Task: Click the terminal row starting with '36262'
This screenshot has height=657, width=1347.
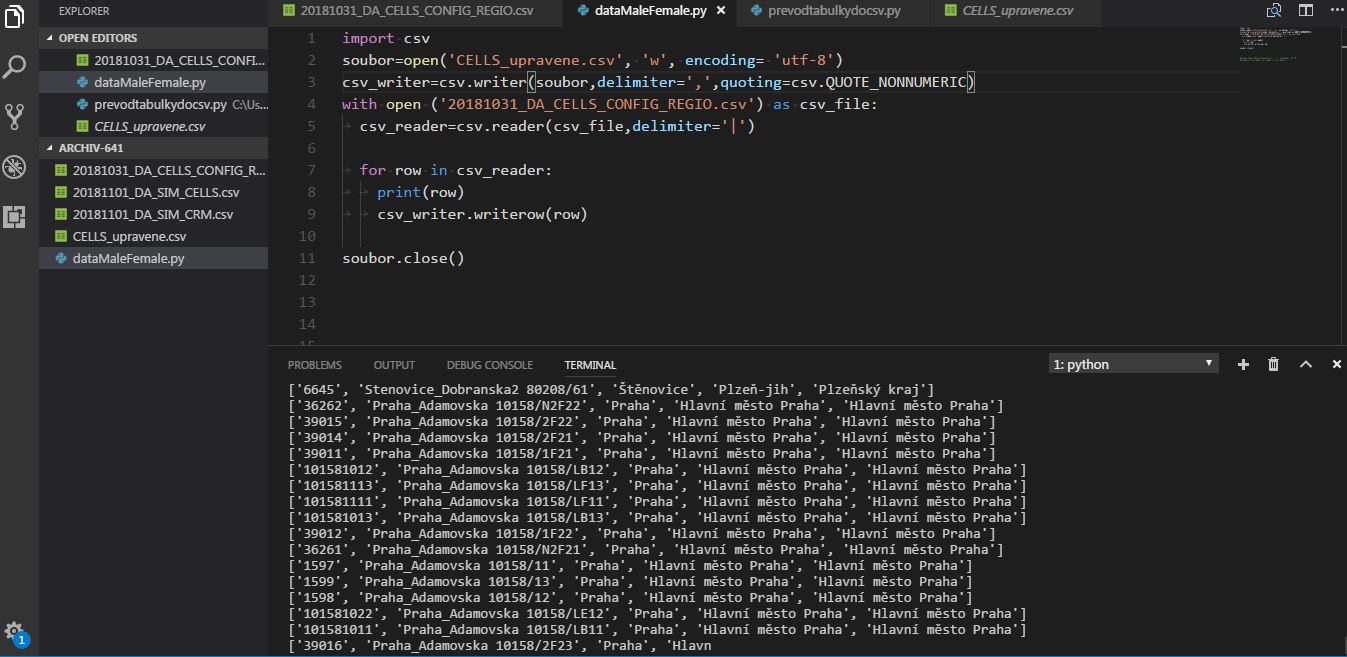Action: click(x=646, y=405)
